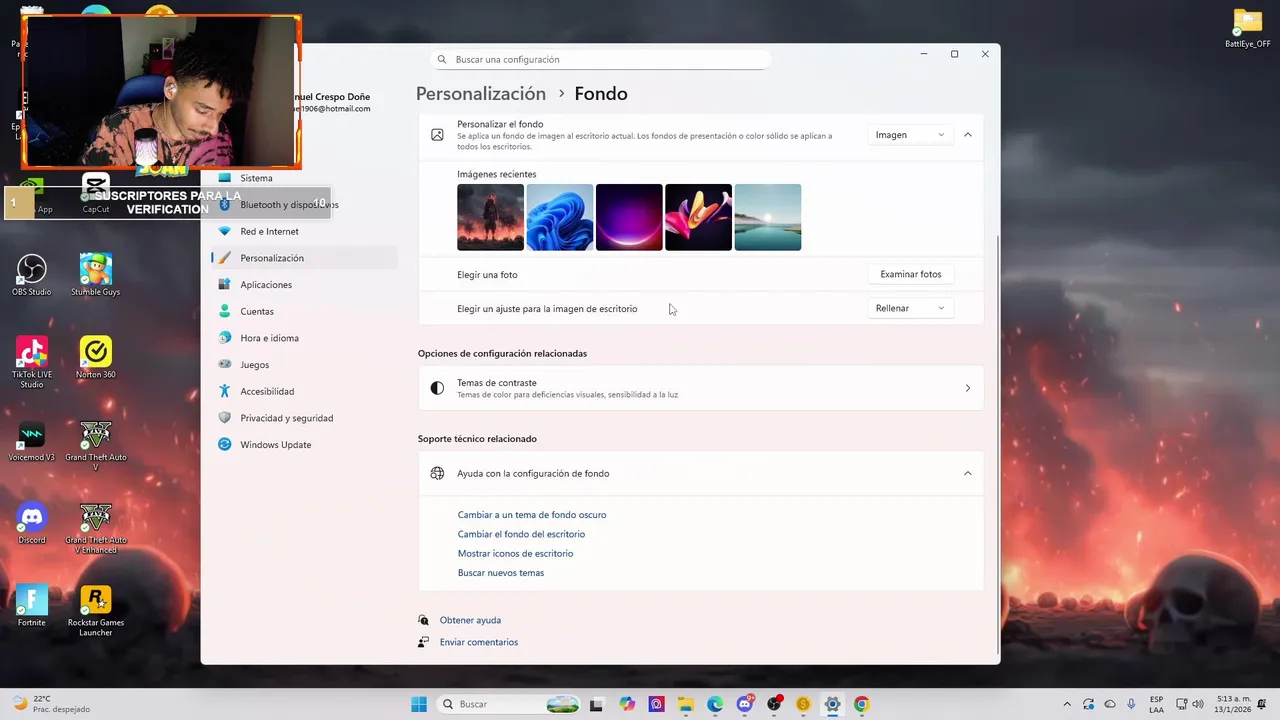Viewport: 1280px width, 720px height.
Task: Open Temas de contraste settings
Action: point(701,388)
